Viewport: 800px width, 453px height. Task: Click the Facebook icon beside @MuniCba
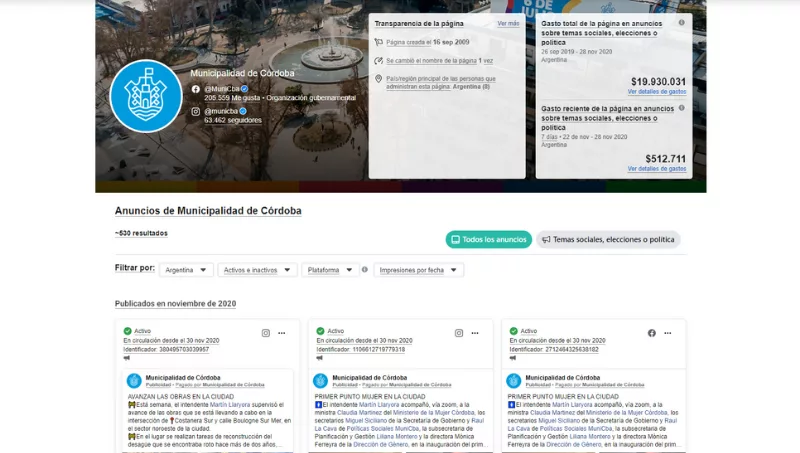click(x=196, y=89)
